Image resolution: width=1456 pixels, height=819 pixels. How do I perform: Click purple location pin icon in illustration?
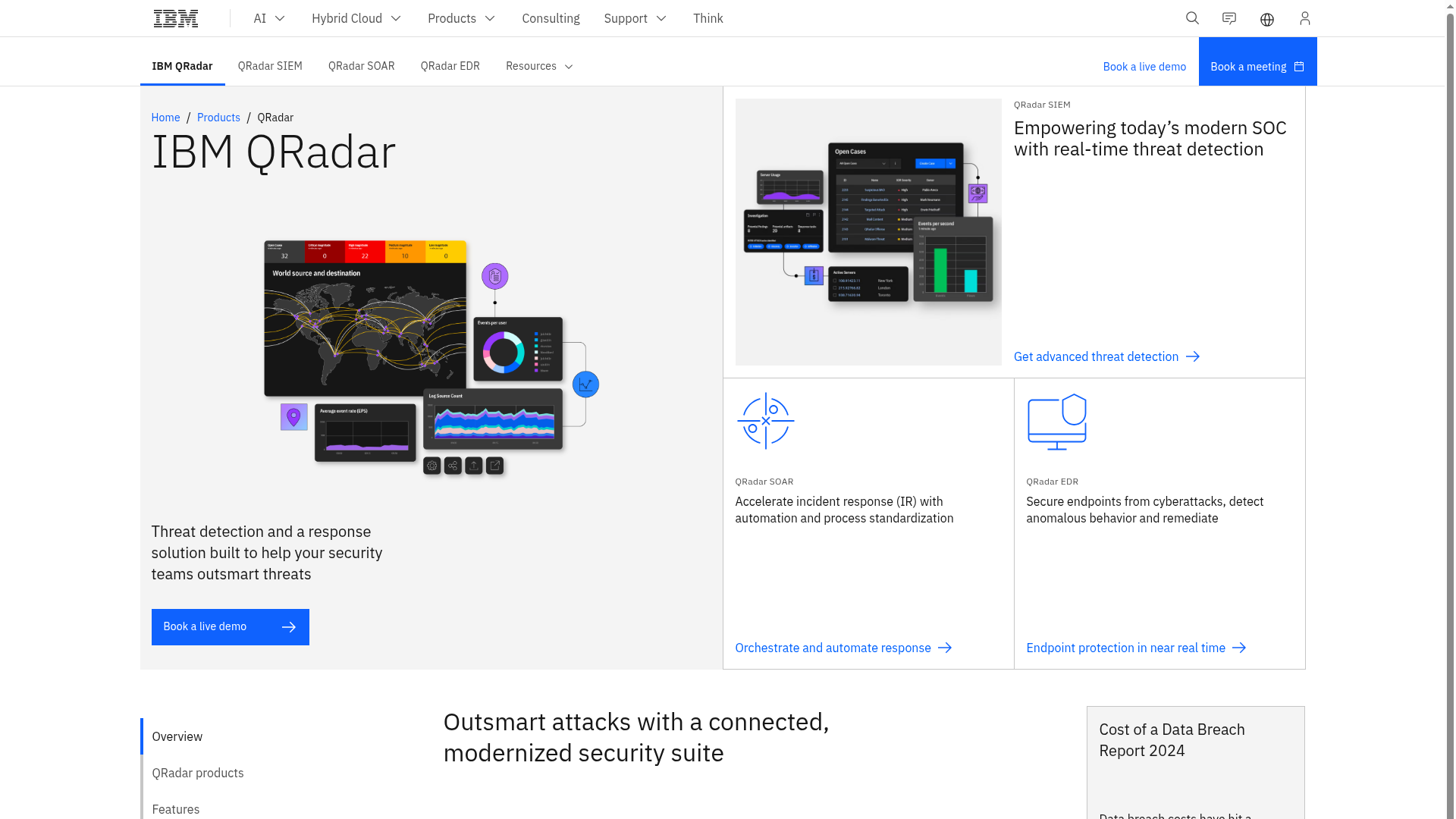point(294,417)
